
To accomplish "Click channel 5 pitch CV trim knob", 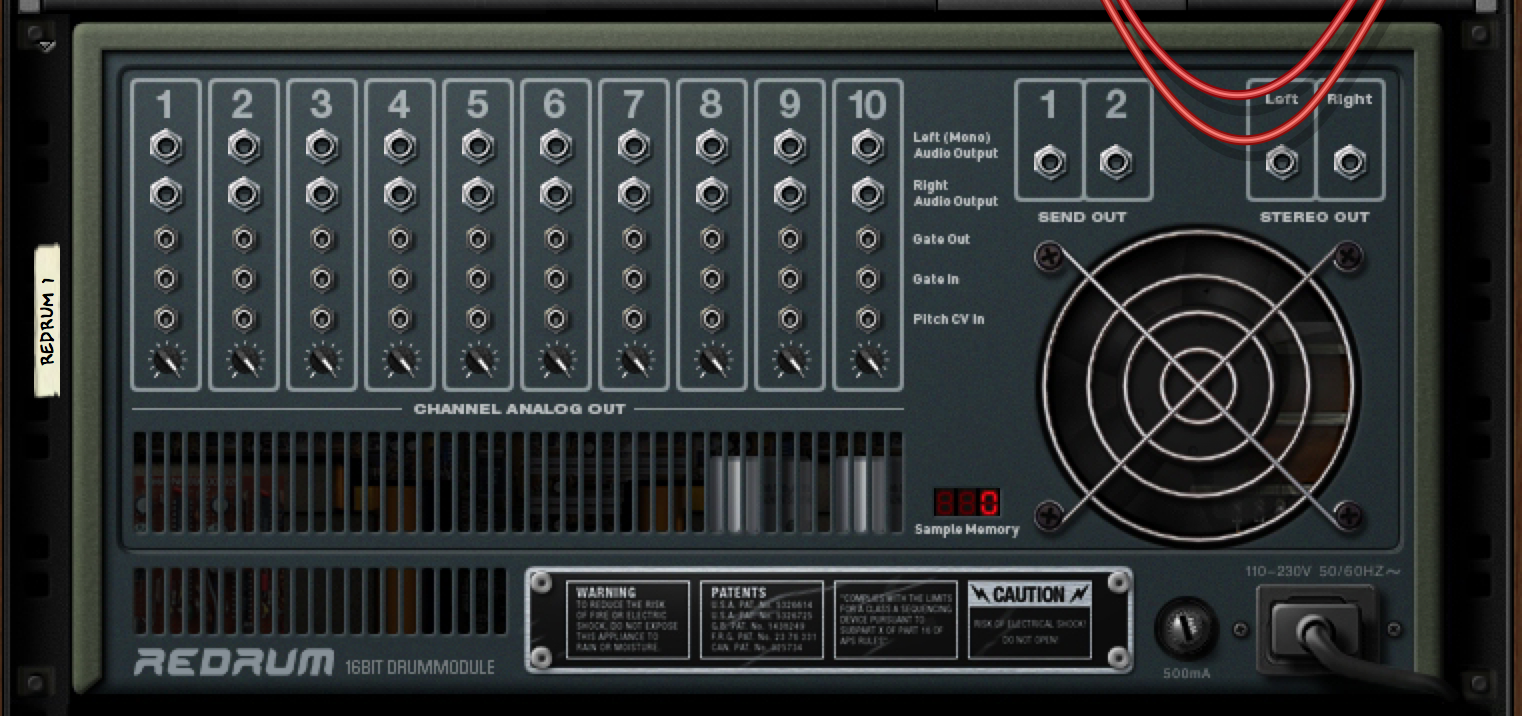I will [x=478, y=360].
